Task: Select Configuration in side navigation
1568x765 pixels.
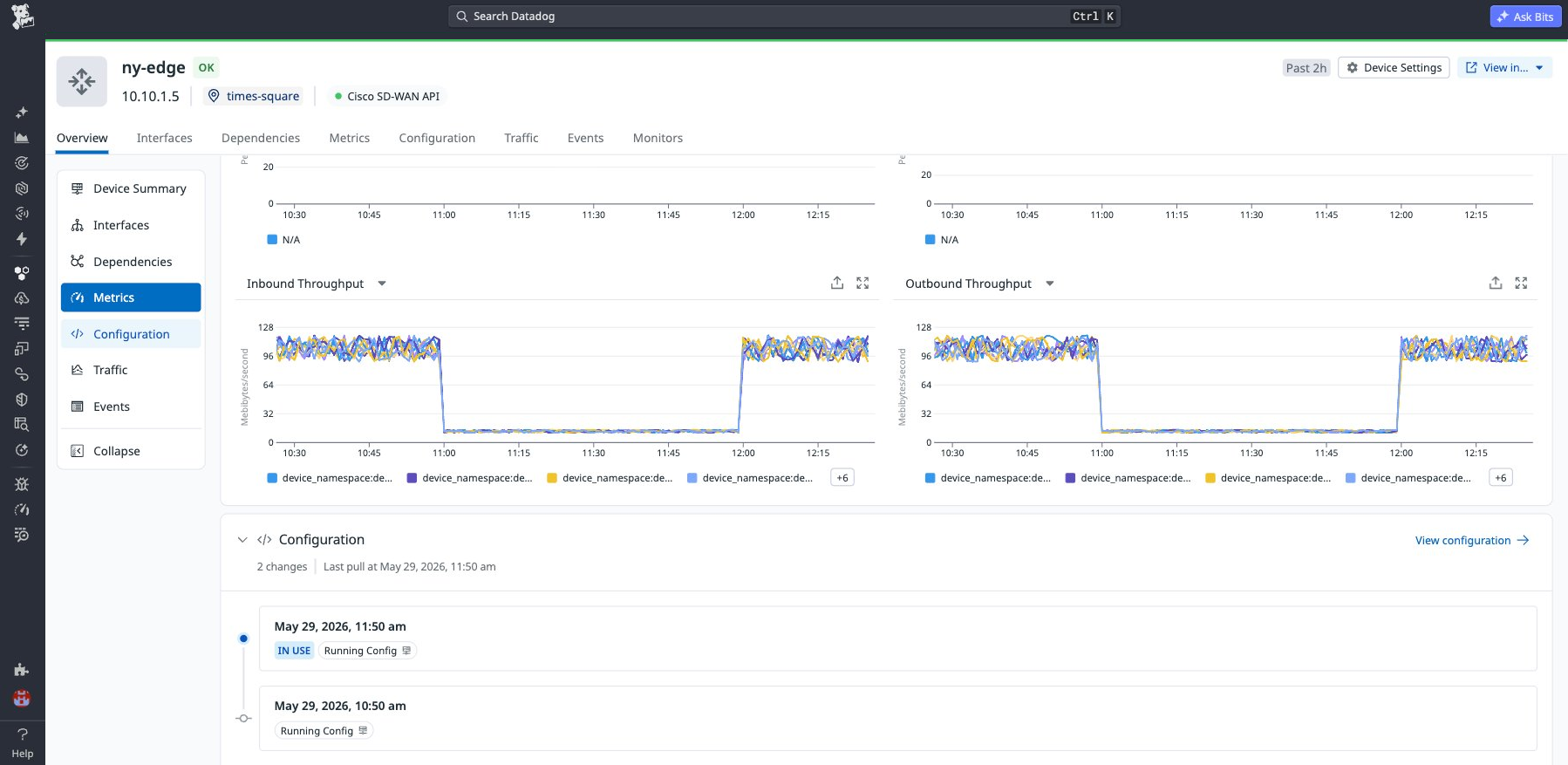Action: coord(131,334)
